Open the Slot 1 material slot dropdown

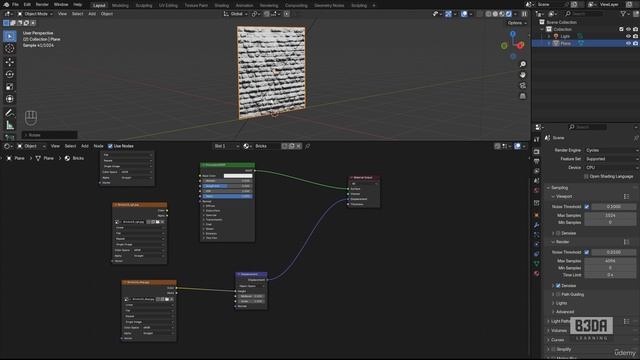click(227, 146)
